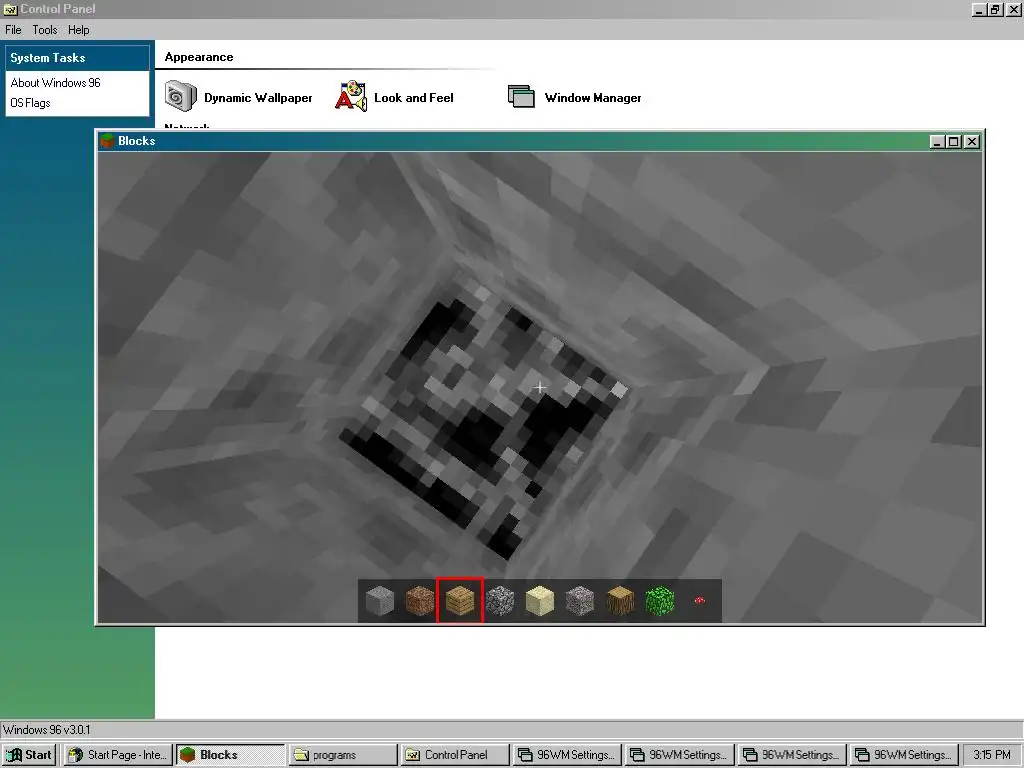The image size is (1024, 768).
Task: Click the Window Manager label
Action: pos(593,98)
